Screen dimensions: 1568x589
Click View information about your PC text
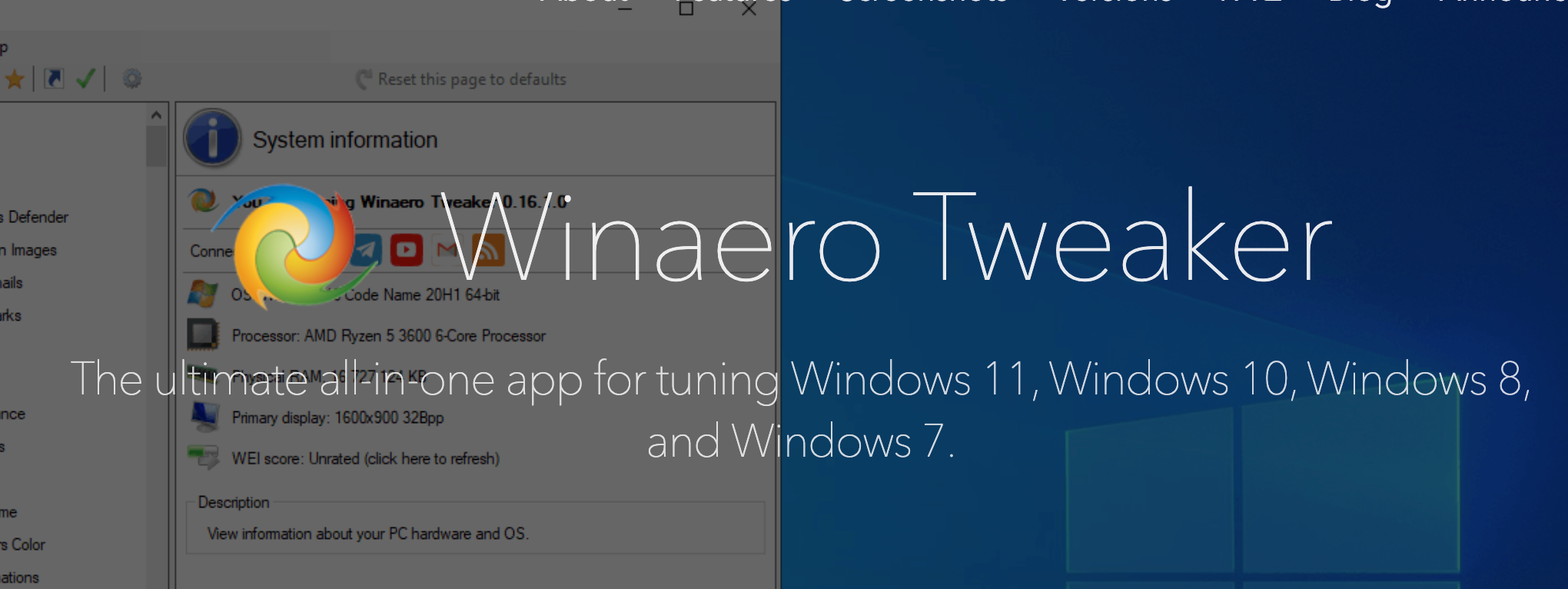pos(368,534)
